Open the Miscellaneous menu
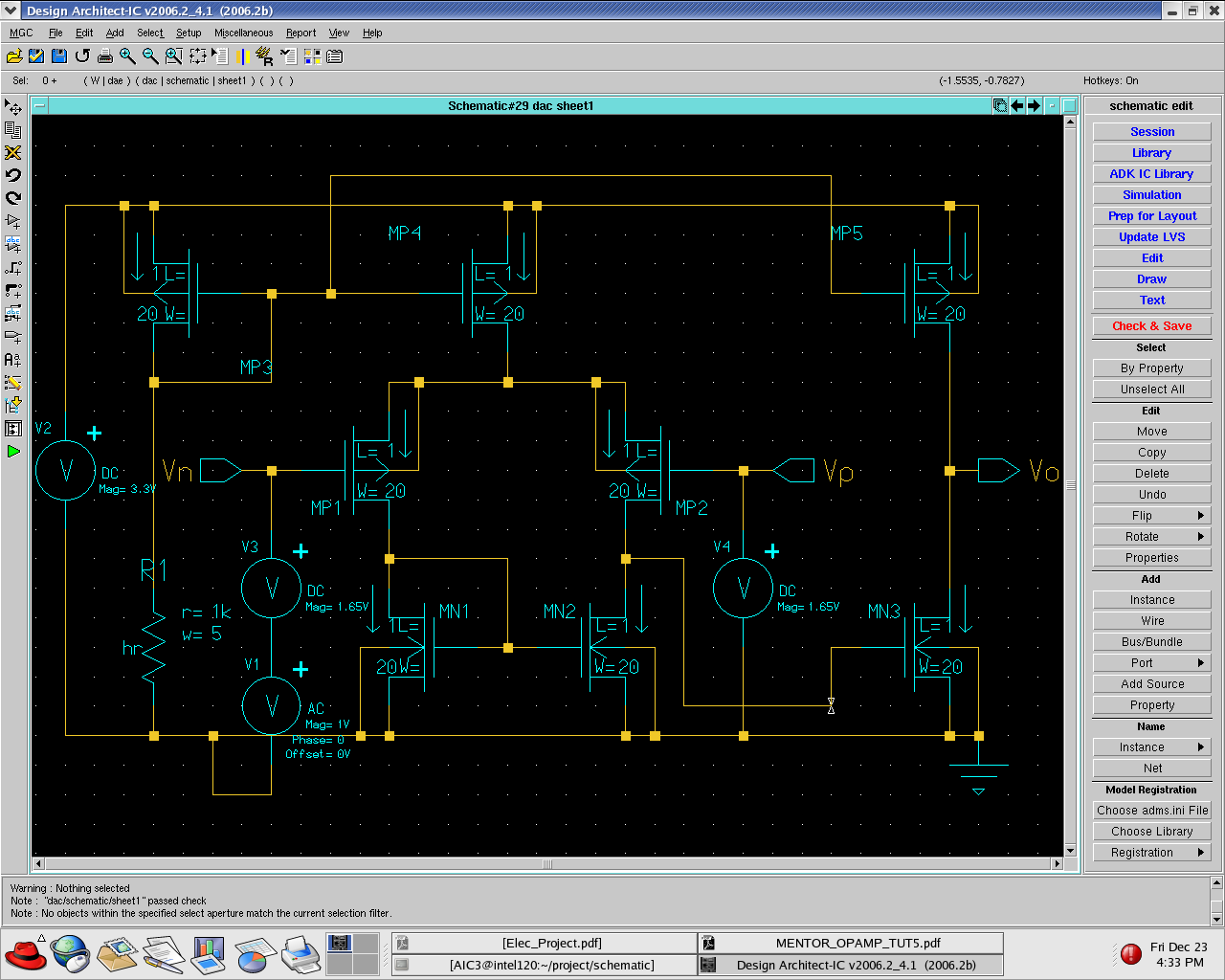1225x980 pixels. click(x=243, y=33)
